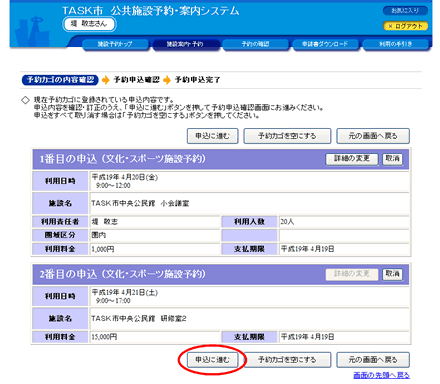Open the 利用の手引き tab
The image size is (440, 384).
point(396,44)
